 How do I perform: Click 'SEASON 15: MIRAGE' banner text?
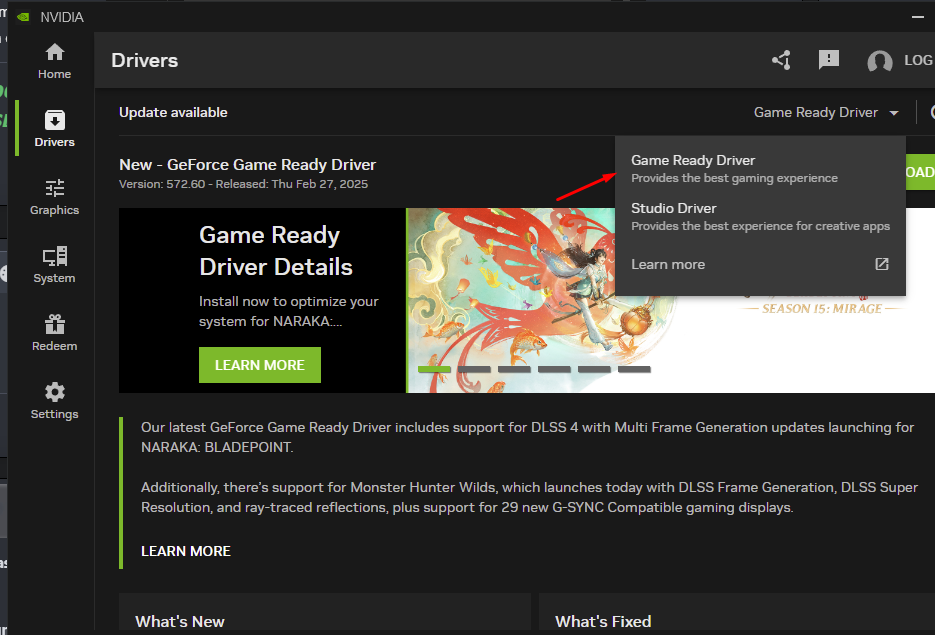coord(822,308)
